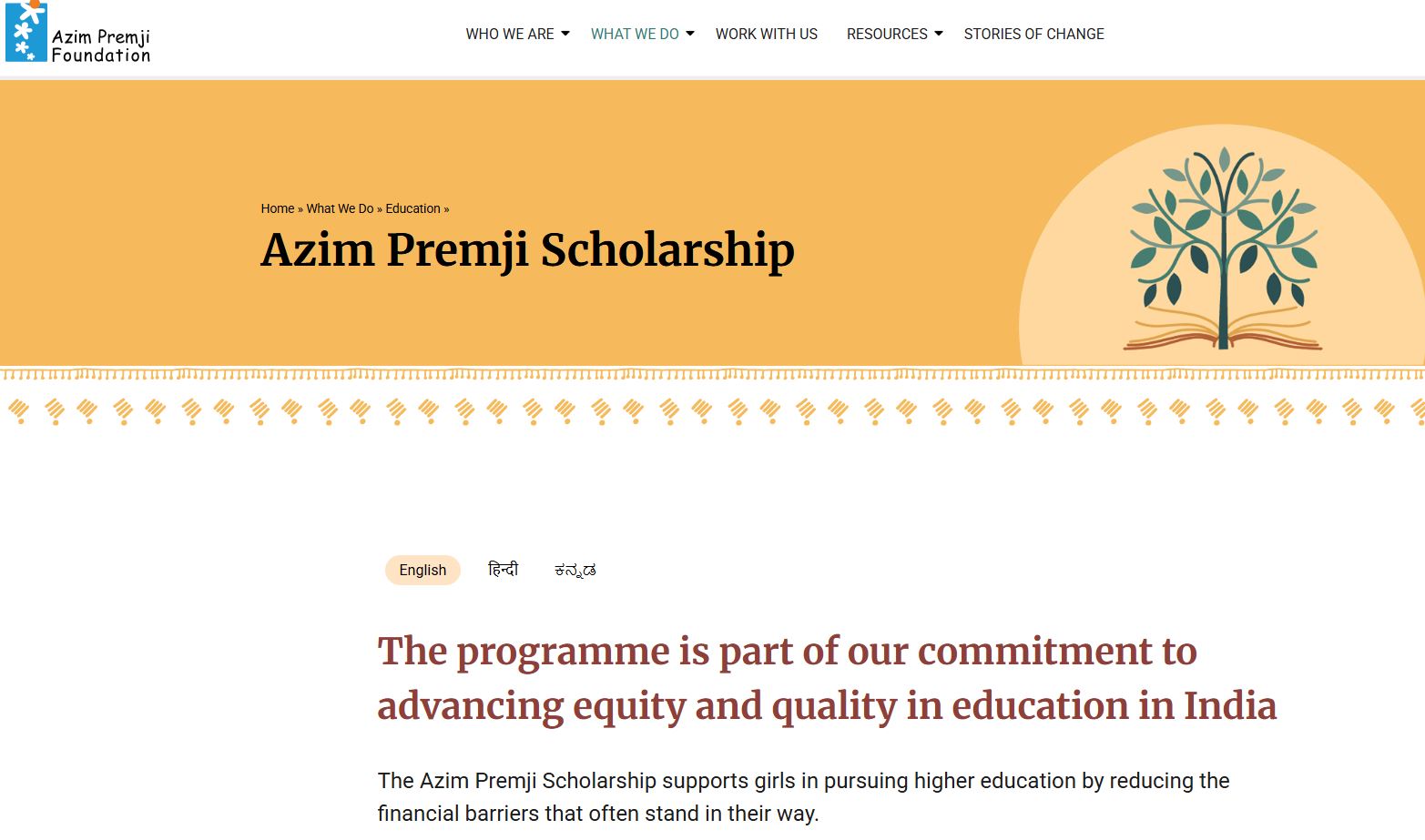Click the paragraph about supporting girls' education
This screenshot has width=1425, height=840.
(x=803, y=796)
